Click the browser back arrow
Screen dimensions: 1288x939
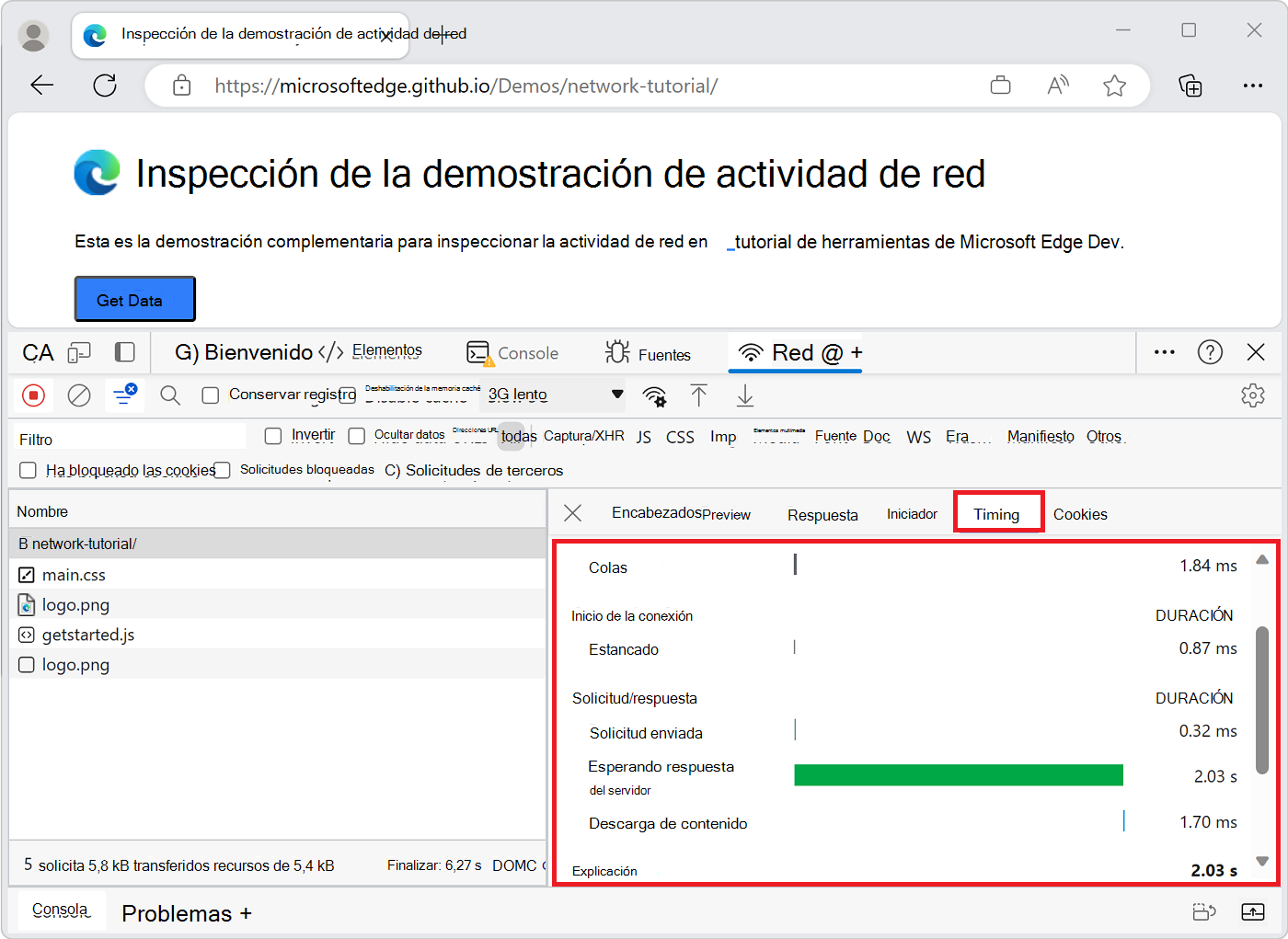[x=42, y=86]
